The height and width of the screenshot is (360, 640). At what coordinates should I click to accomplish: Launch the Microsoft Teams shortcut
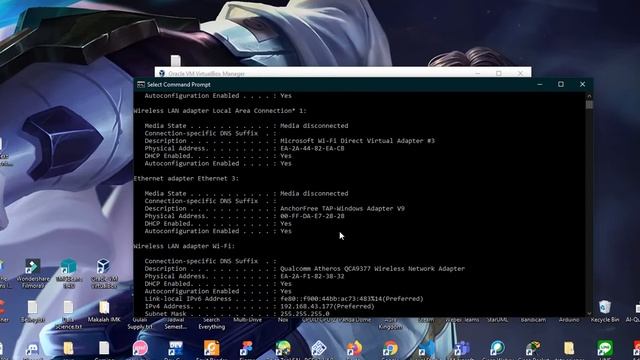[x=462, y=349]
